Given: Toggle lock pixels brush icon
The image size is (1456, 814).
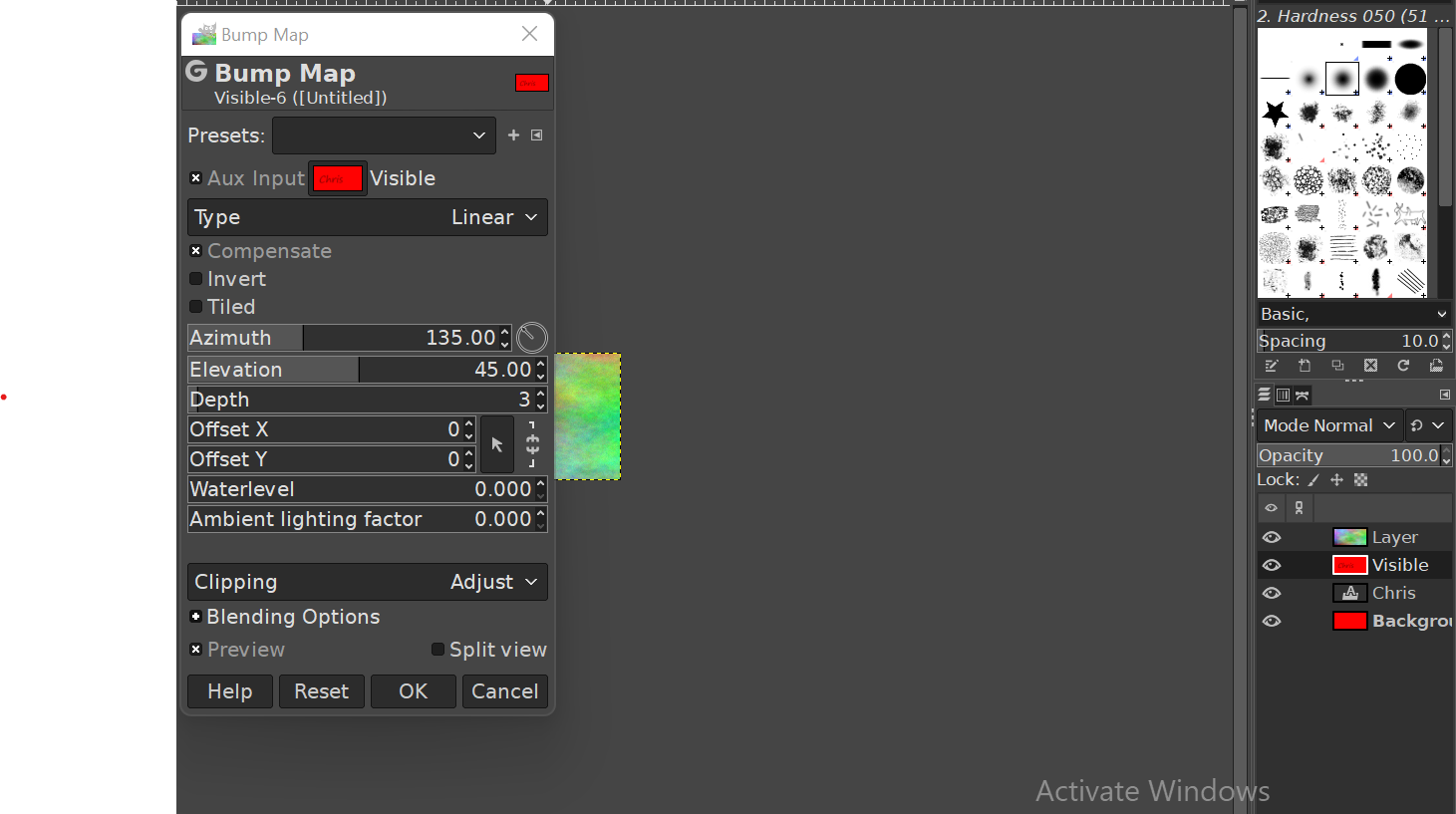Looking at the screenshot, I should tap(1314, 480).
